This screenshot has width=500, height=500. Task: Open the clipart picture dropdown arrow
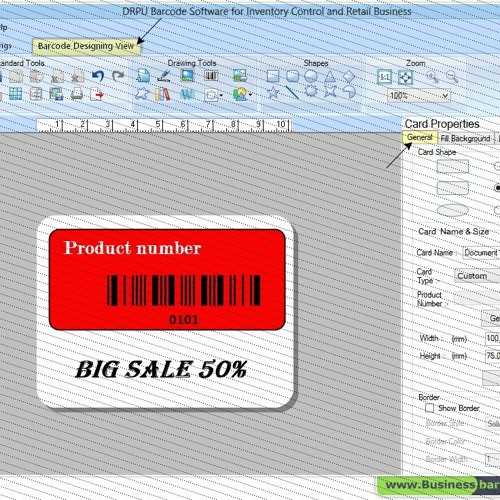click(251, 95)
